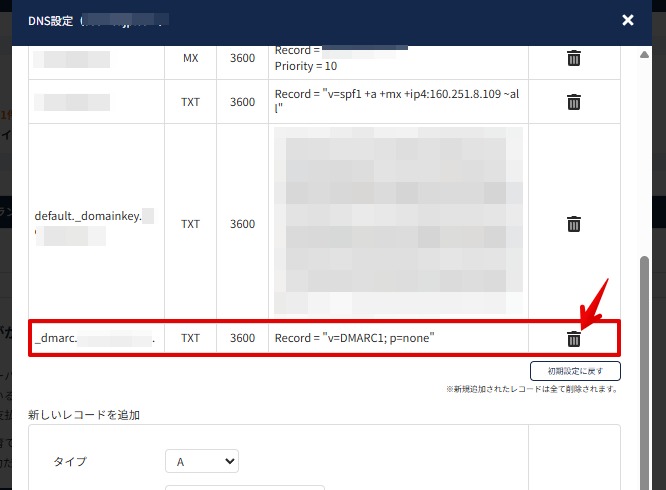This screenshot has height=490, width=666.
Task: Click the 初期設定に戻す button
Action: click(575, 371)
